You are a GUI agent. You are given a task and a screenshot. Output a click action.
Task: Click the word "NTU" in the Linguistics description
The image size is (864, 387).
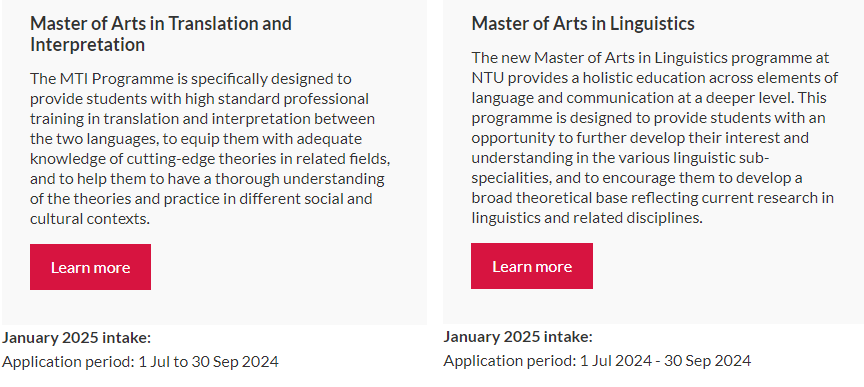(488, 78)
